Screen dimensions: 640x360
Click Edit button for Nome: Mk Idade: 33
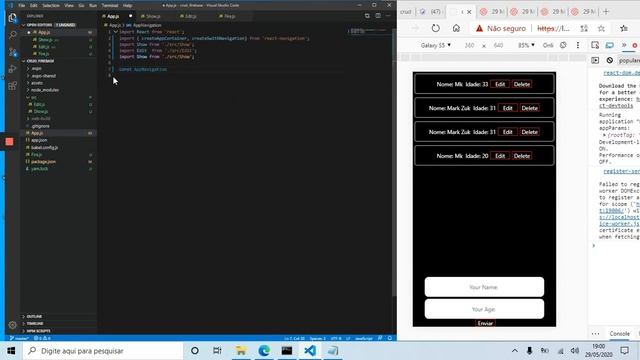click(500, 84)
